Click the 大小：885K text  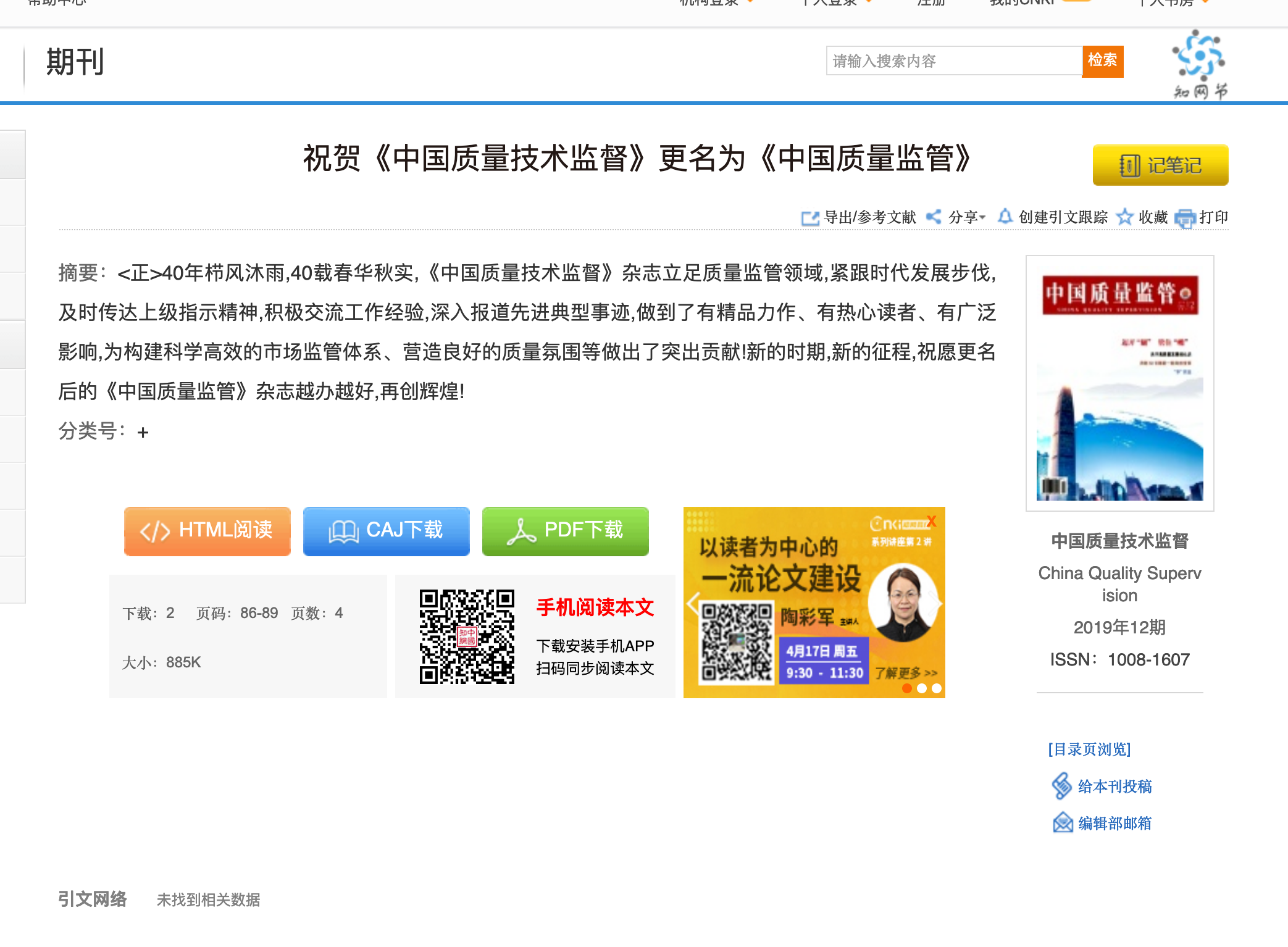(x=162, y=662)
